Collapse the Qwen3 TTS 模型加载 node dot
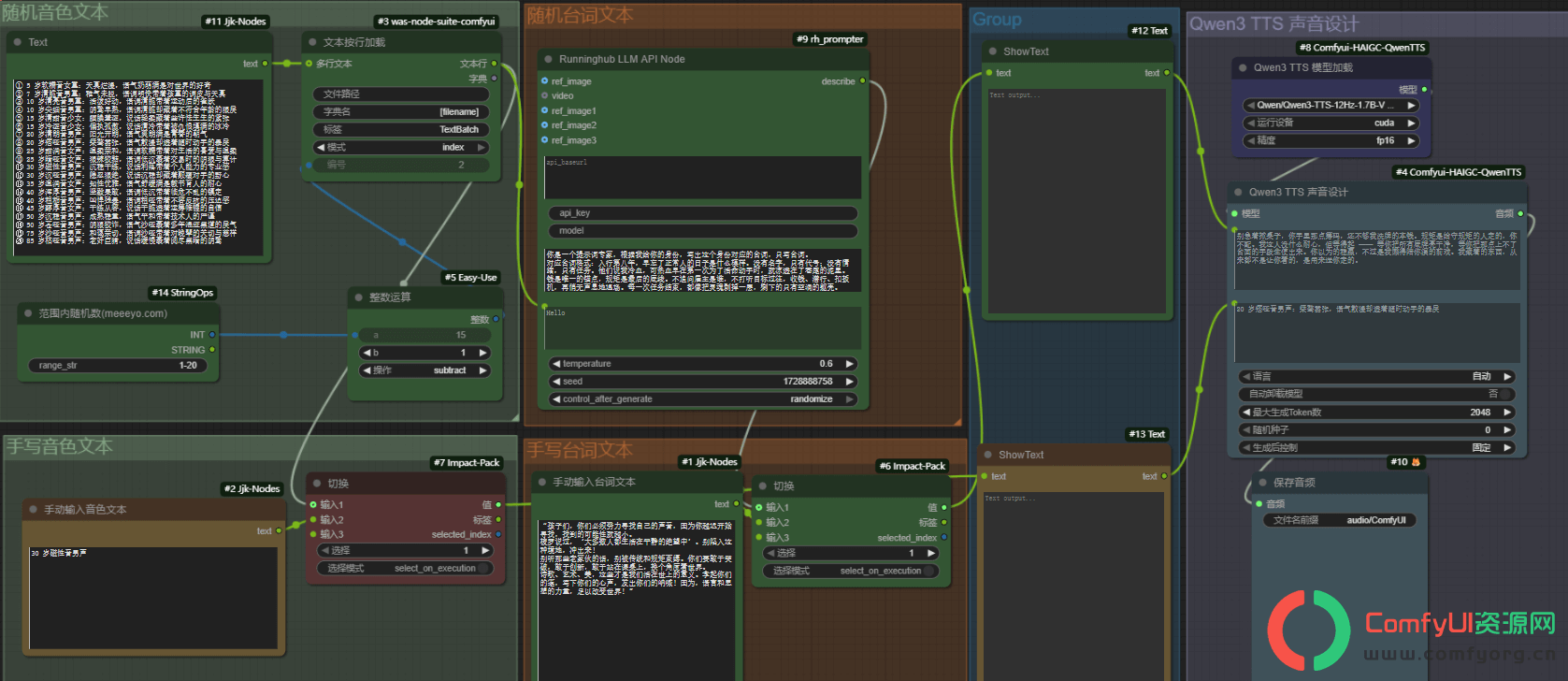Screen dimensions: 1568x681 (1243, 67)
